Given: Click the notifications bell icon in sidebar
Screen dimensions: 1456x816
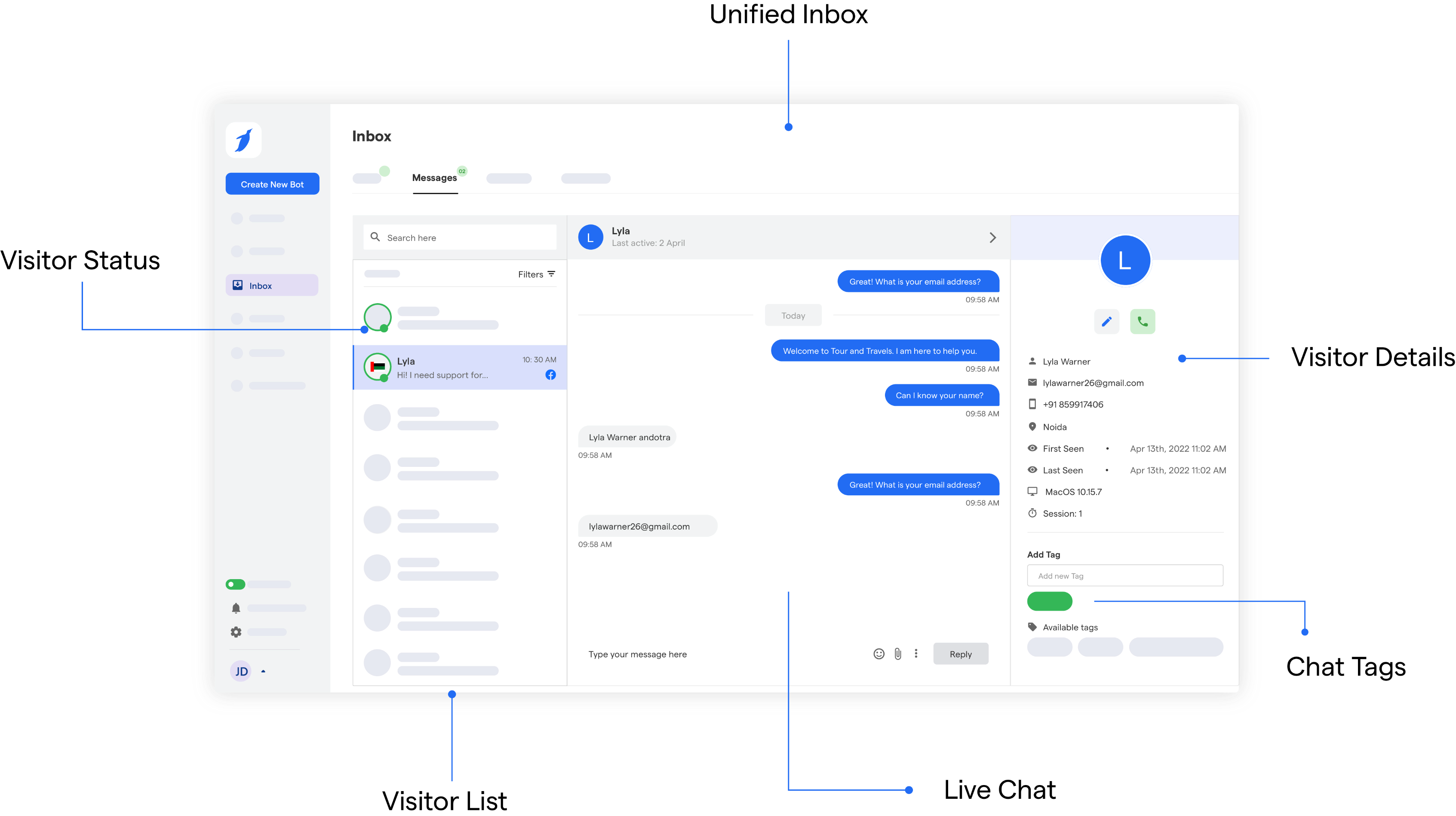Looking at the screenshot, I should pos(236,608).
